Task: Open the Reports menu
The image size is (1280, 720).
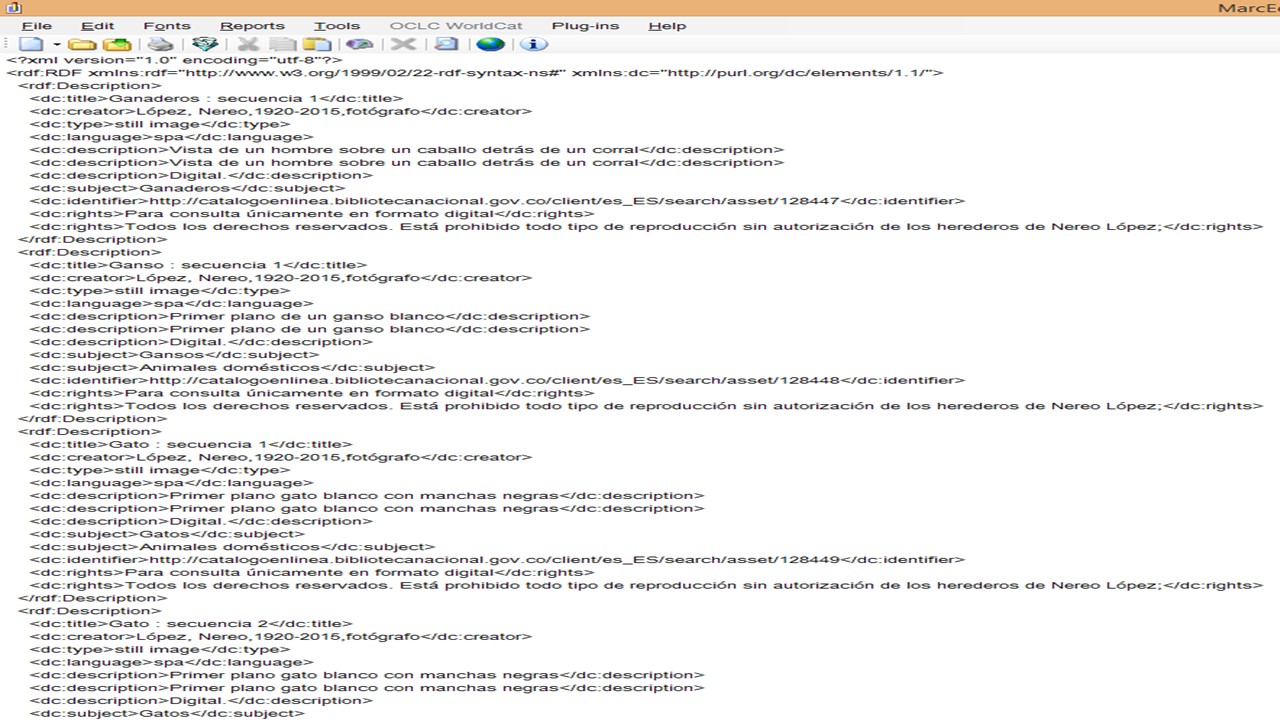Action: point(252,26)
